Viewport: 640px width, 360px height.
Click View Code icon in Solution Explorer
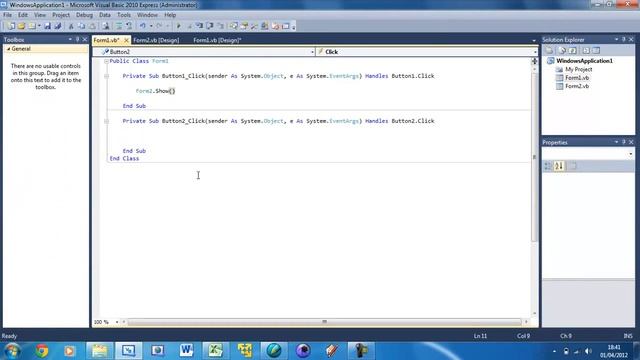coord(586,51)
